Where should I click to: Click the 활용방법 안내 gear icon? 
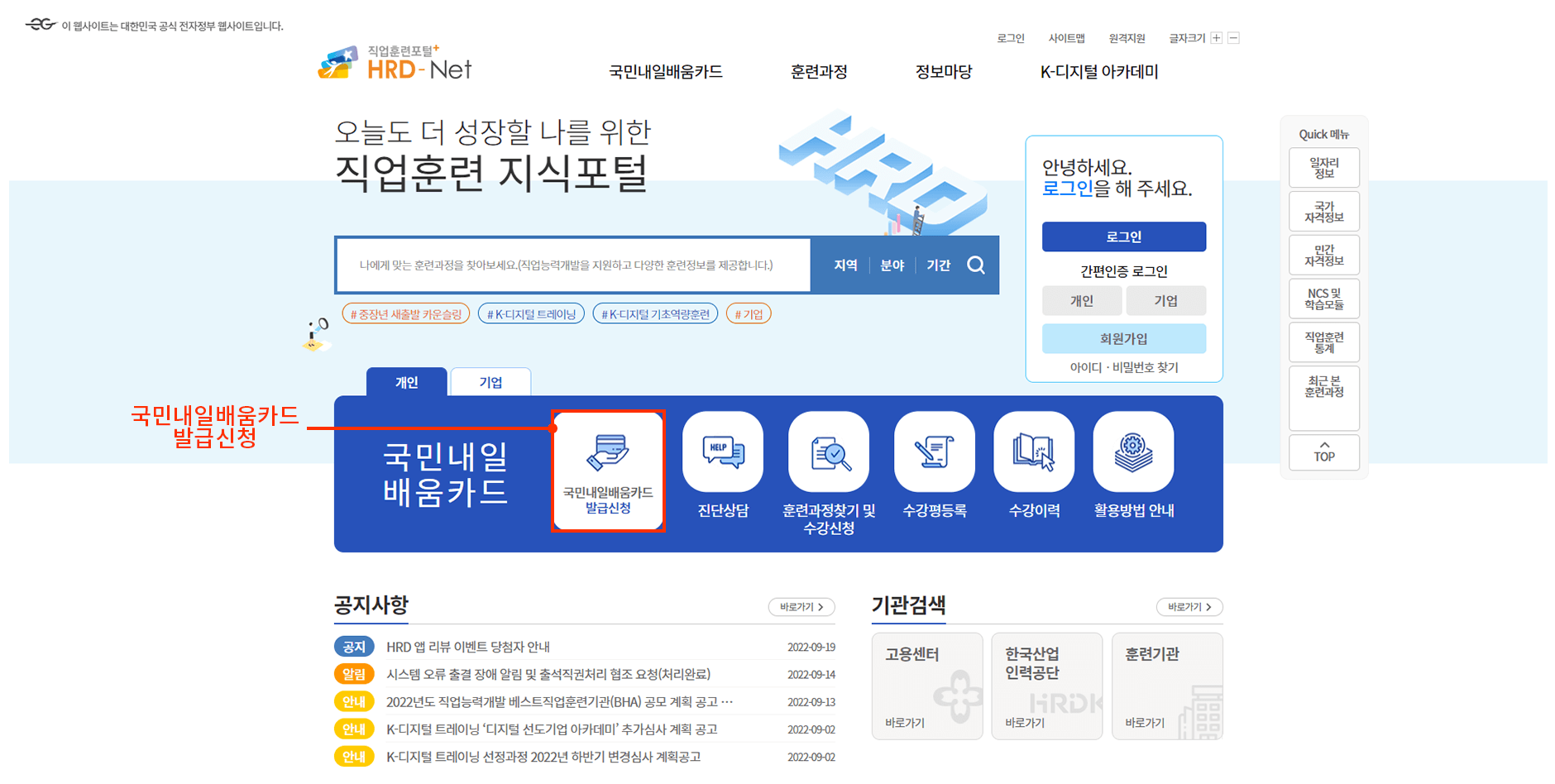click(1132, 451)
